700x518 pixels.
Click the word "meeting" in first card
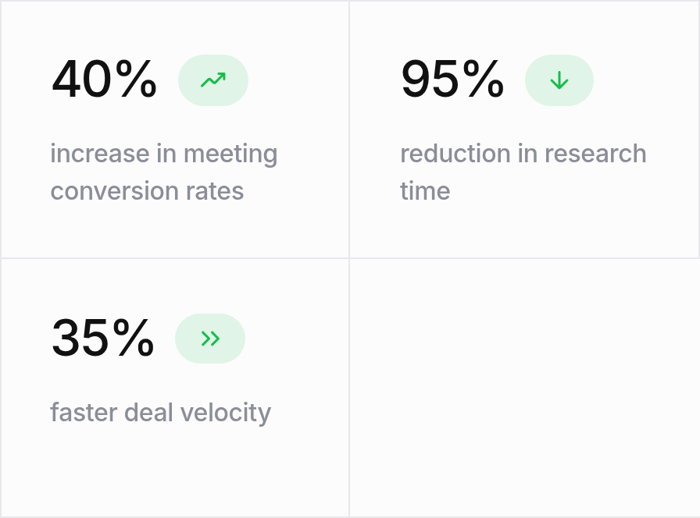pos(230,154)
